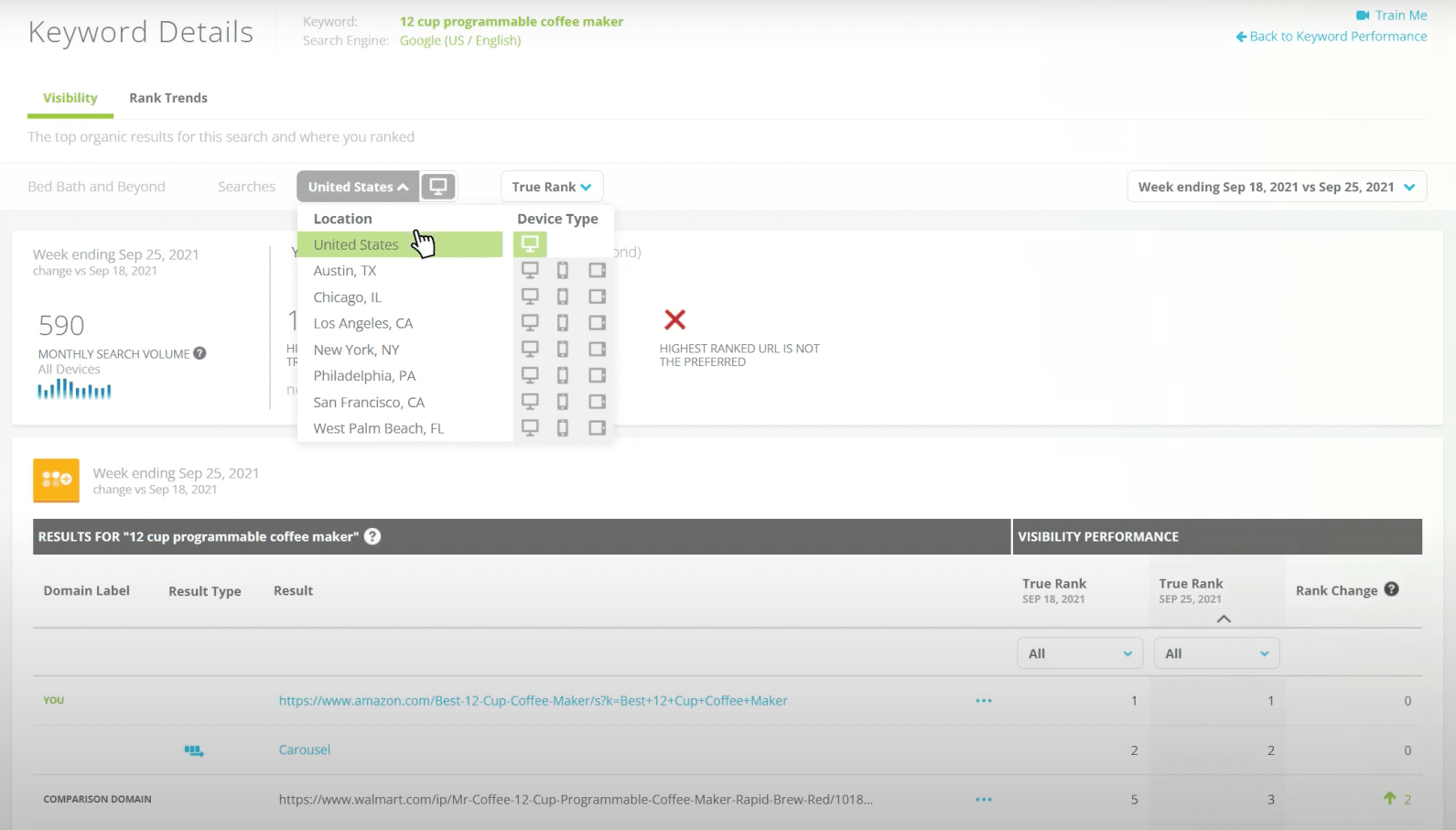Click the Bed Bath and Beyond label
The image size is (1456, 830).
pyautogui.click(x=96, y=187)
